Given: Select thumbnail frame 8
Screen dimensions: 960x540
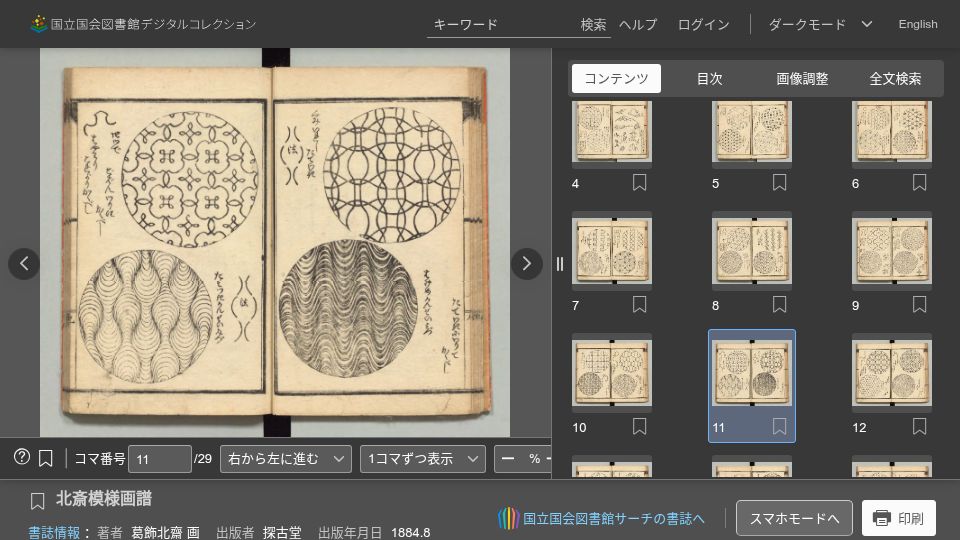Looking at the screenshot, I should pos(752,250).
